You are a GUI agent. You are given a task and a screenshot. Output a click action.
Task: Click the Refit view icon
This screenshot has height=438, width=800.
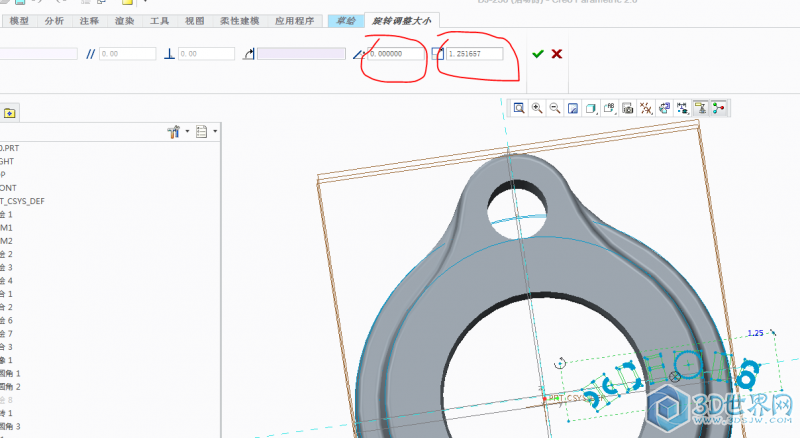click(x=519, y=108)
